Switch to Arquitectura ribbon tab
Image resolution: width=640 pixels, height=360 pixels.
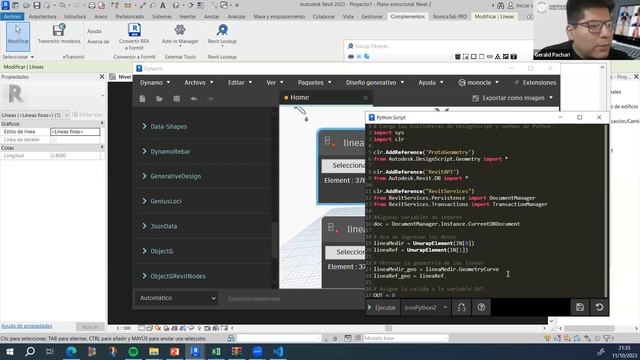click(x=42, y=17)
